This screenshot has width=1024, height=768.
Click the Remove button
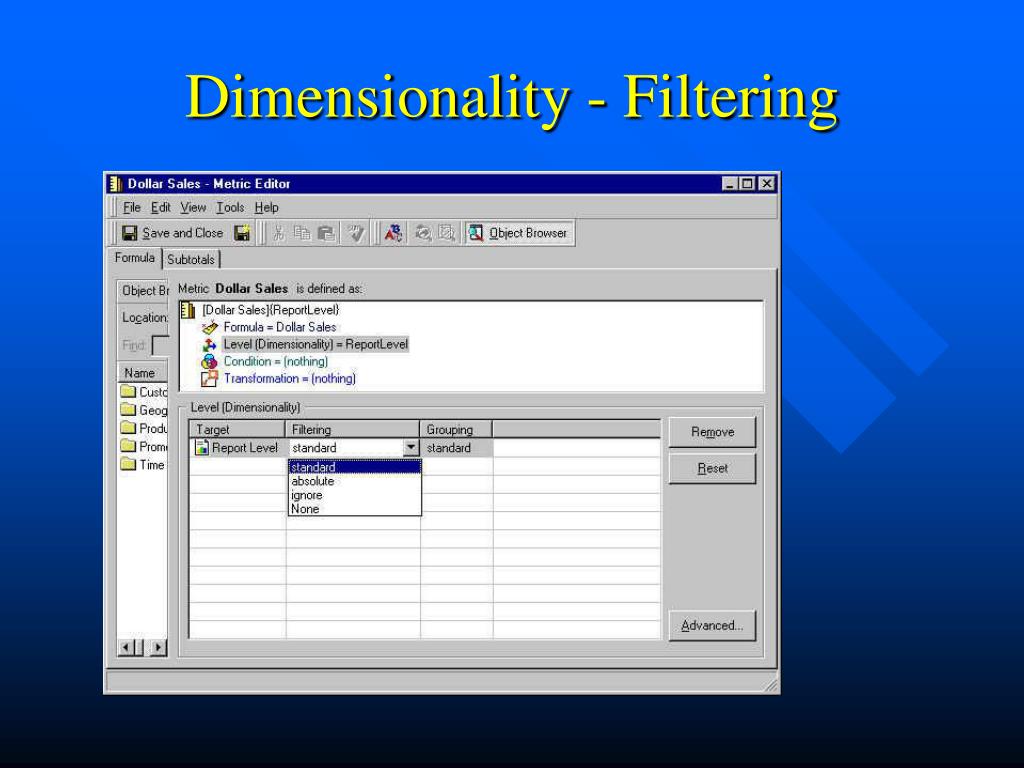[x=712, y=432]
